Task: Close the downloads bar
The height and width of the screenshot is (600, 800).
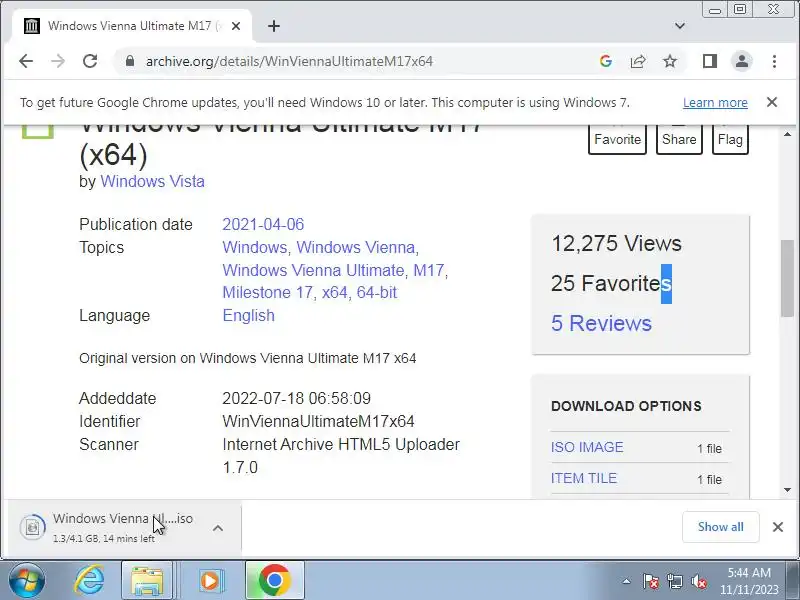Action: coord(778,527)
